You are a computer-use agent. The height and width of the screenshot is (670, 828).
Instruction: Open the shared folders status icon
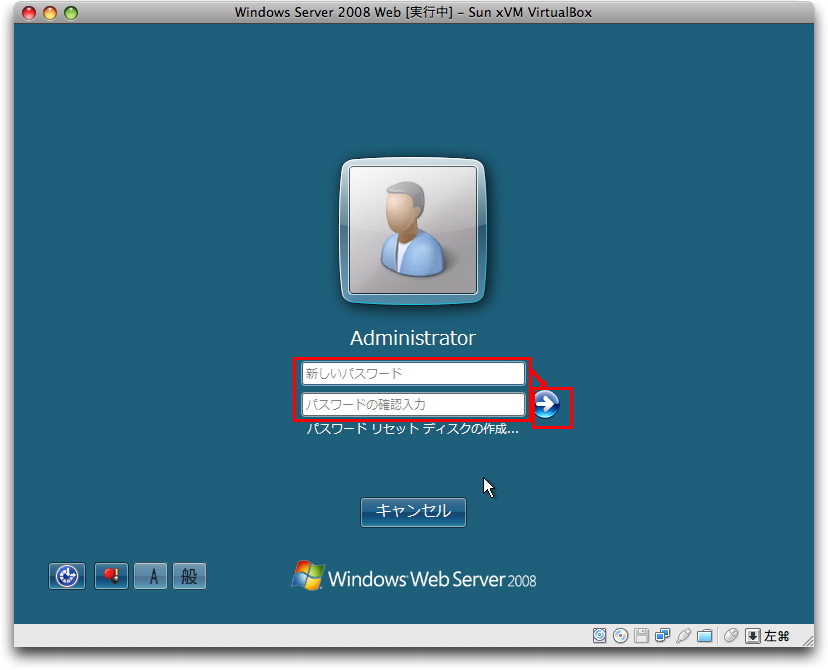(x=704, y=635)
